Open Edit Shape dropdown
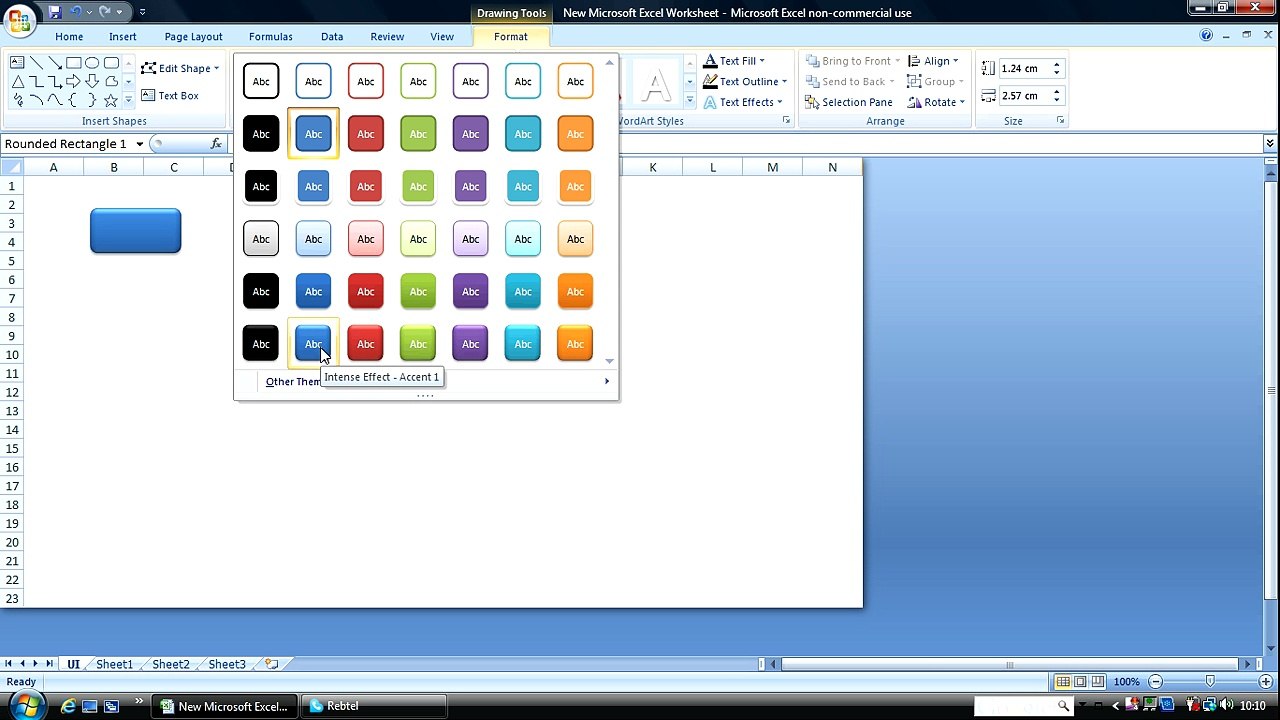This screenshot has width=1280, height=720. (x=180, y=68)
